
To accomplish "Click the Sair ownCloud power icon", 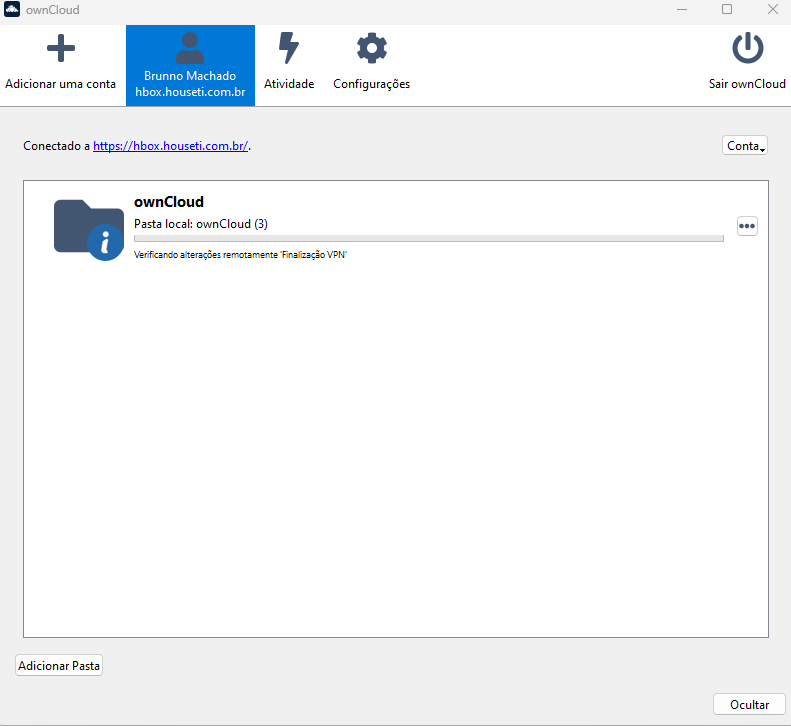I will (x=747, y=49).
